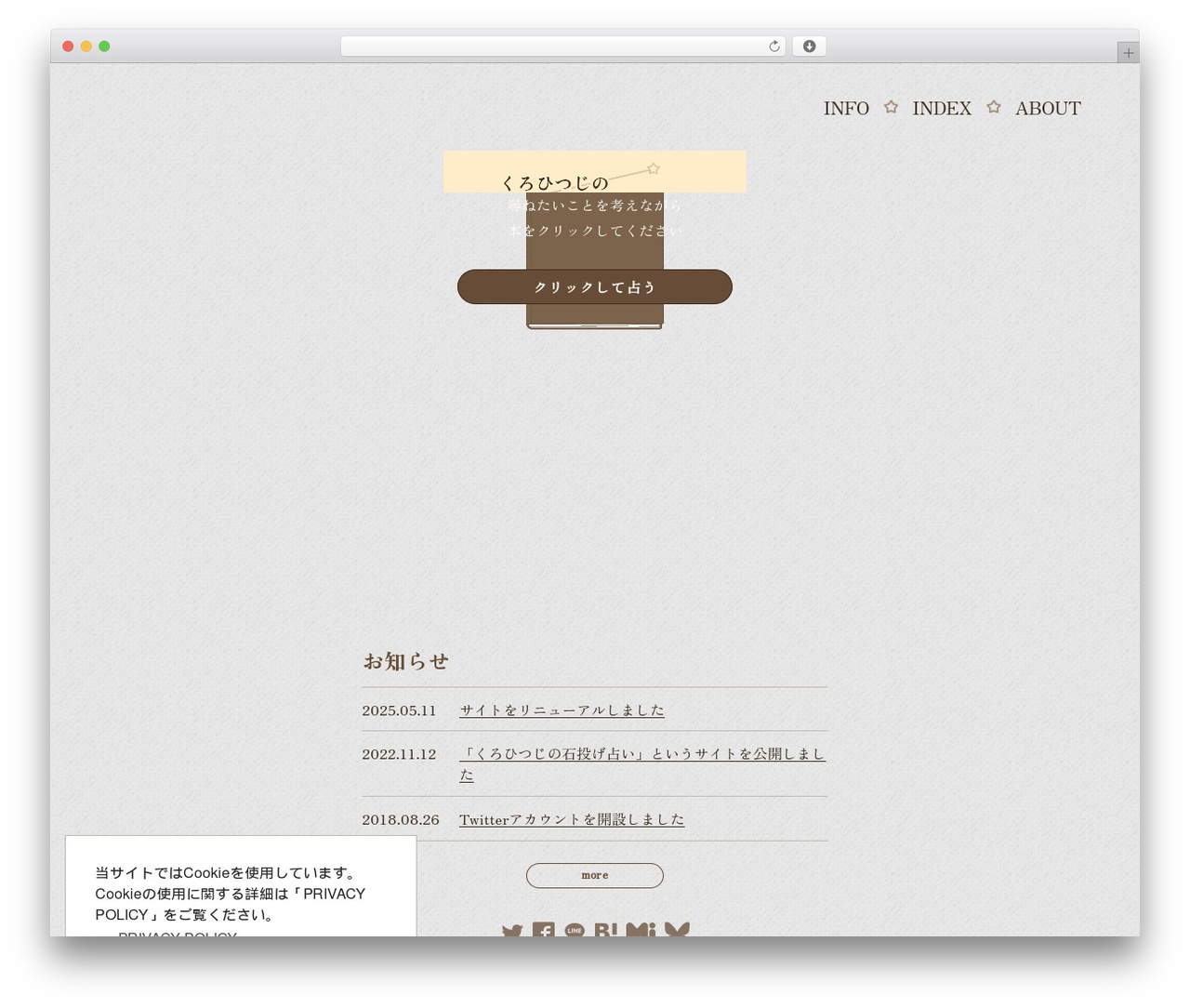Share the site via the Twitter bird icon

coord(512,930)
